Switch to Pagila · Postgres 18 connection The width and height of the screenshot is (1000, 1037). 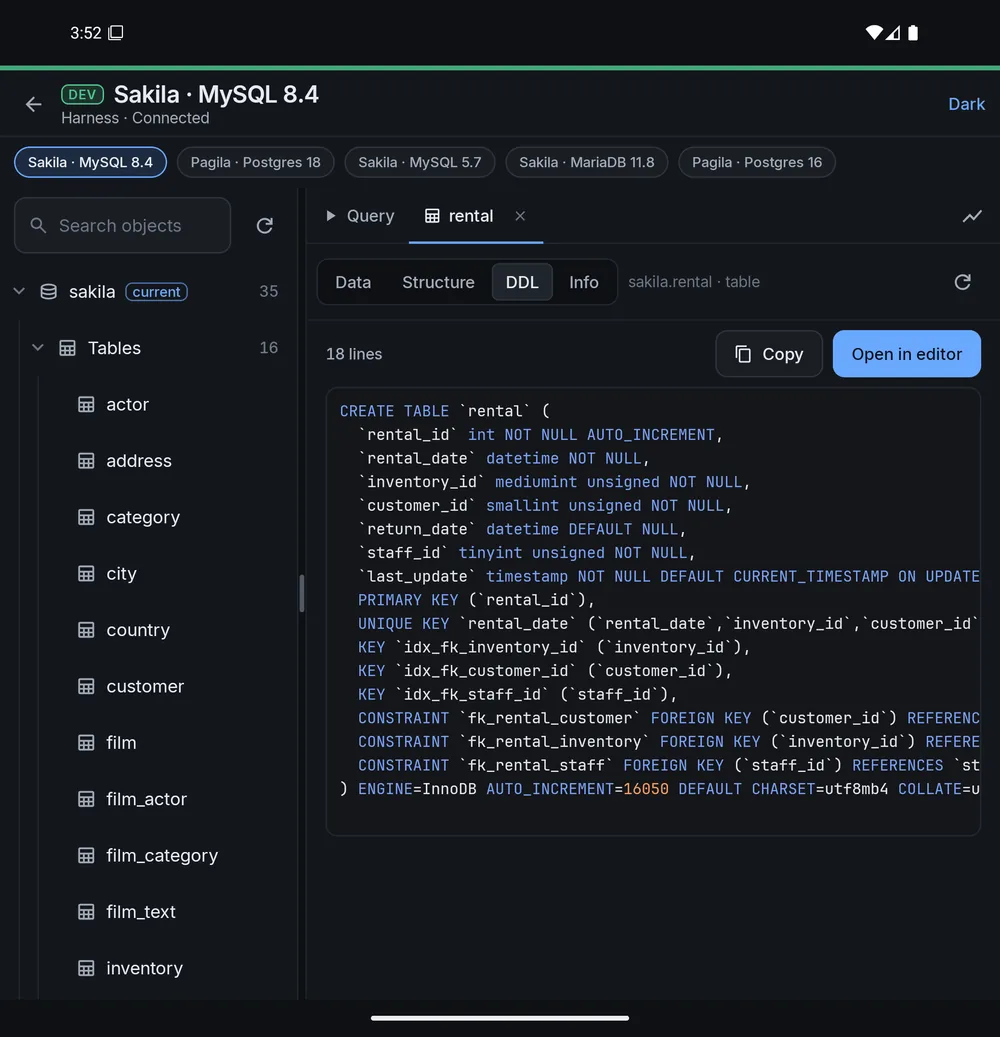tap(255, 162)
